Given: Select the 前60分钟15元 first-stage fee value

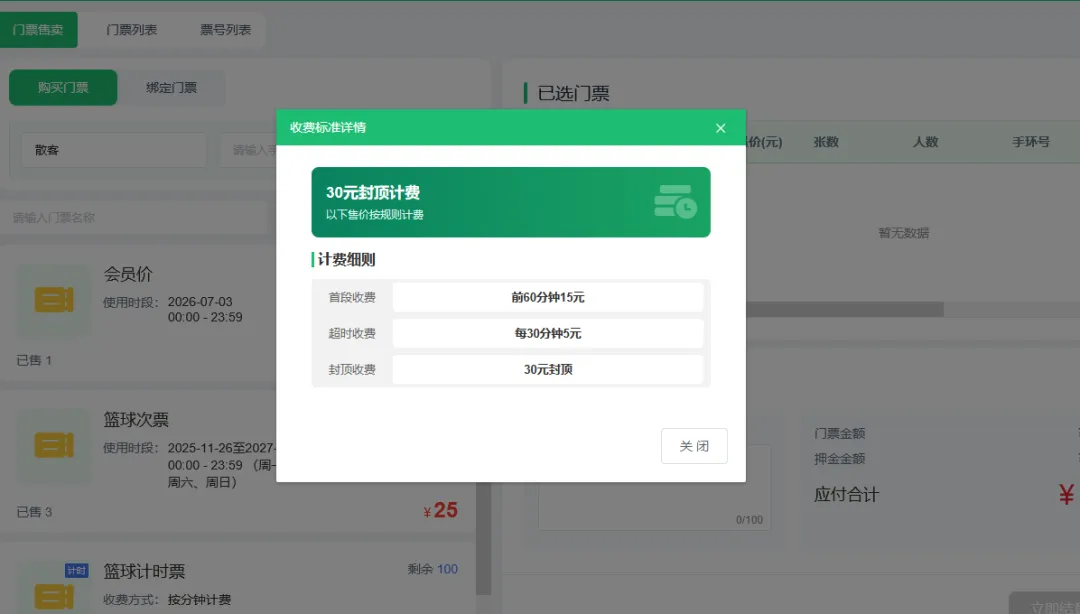Looking at the screenshot, I should (x=548, y=297).
